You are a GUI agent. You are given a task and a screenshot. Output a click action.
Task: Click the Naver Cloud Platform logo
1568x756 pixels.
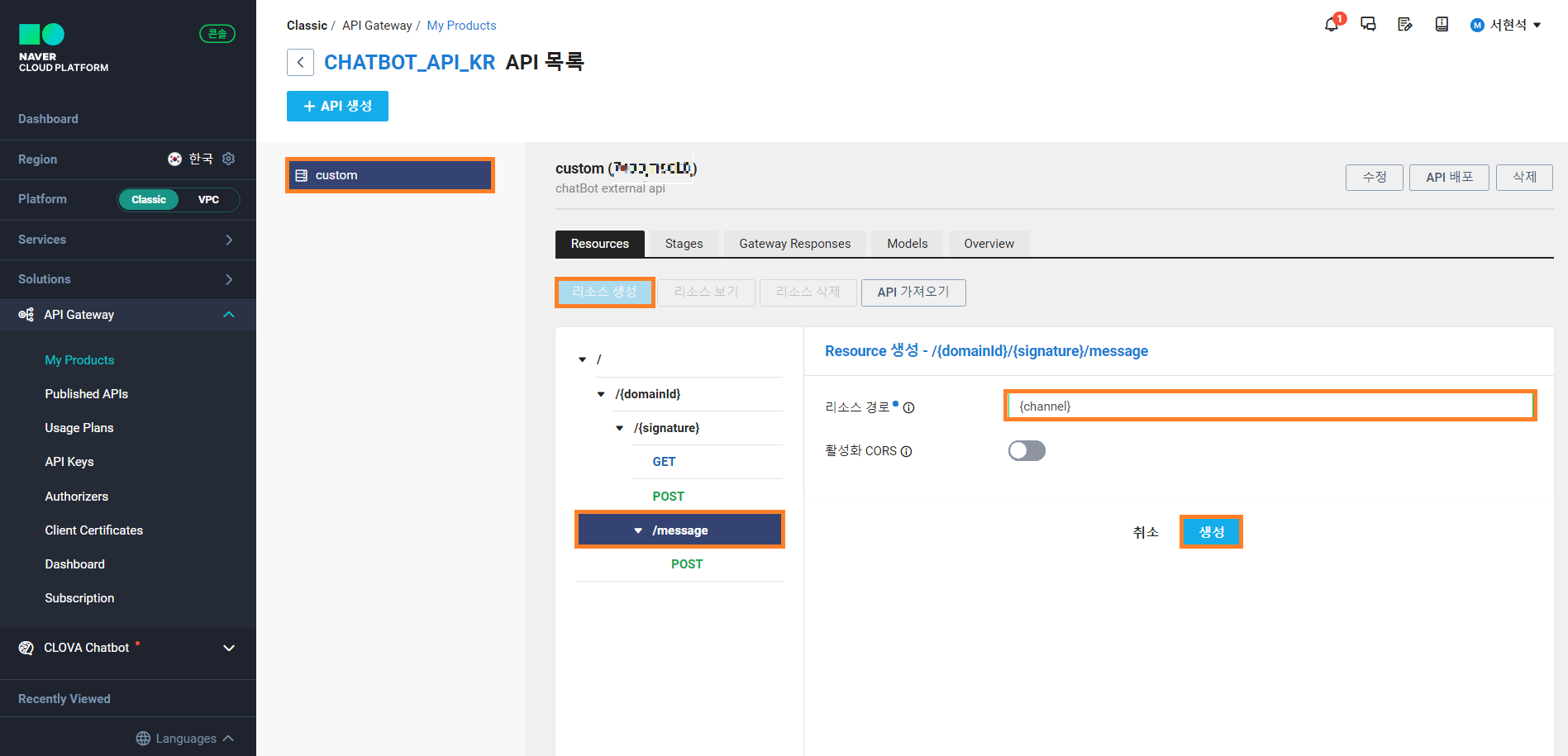pyautogui.click(x=64, y=48)
